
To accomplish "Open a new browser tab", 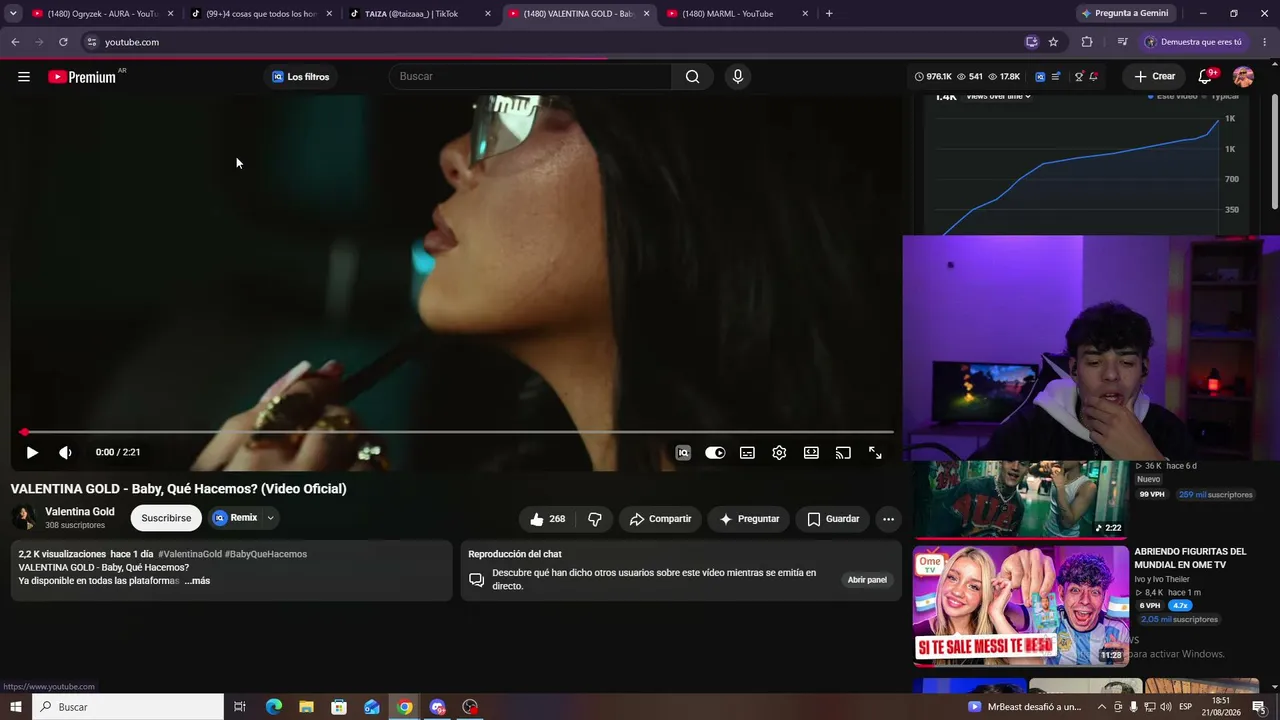I will coord(829,14).
